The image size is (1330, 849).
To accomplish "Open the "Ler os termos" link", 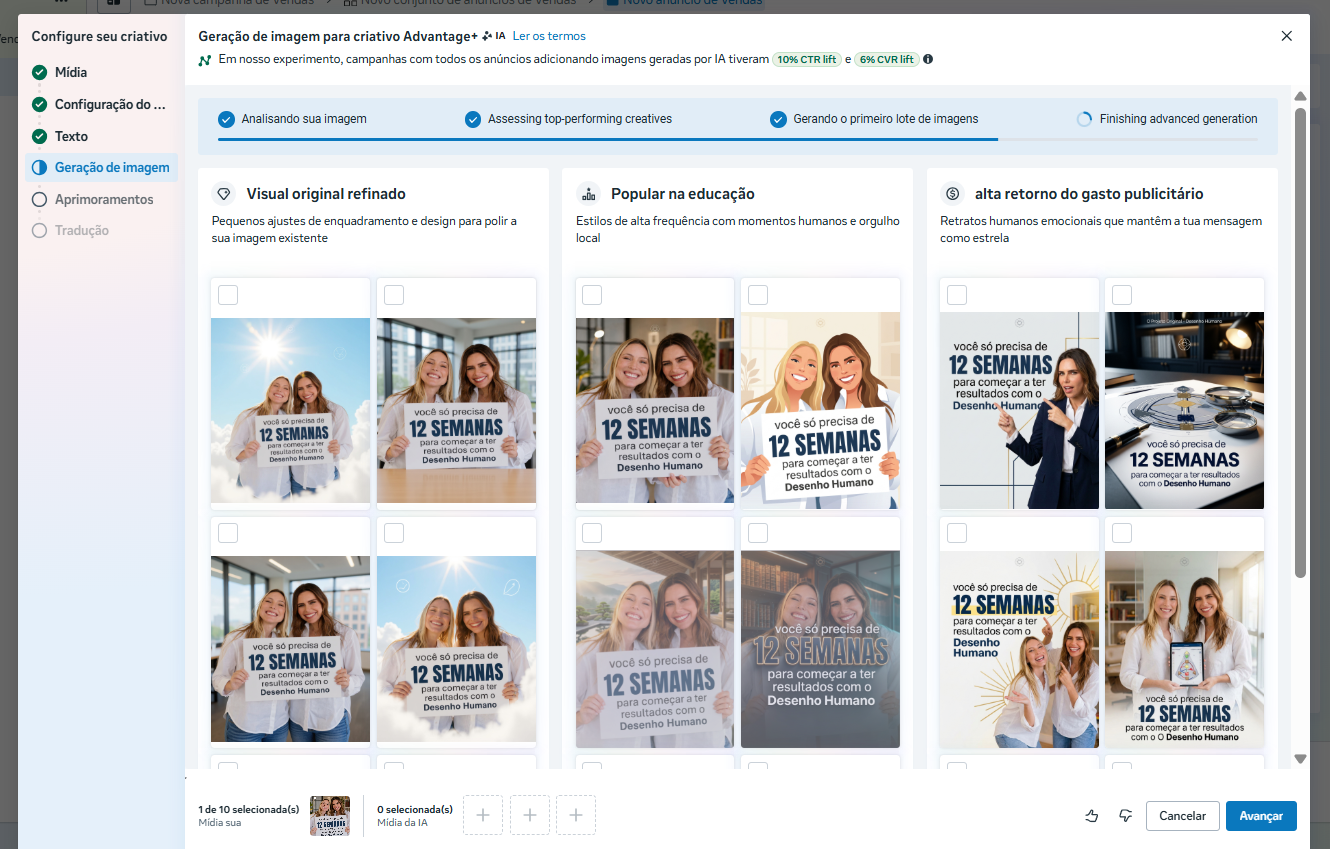I will coord(549,36).
